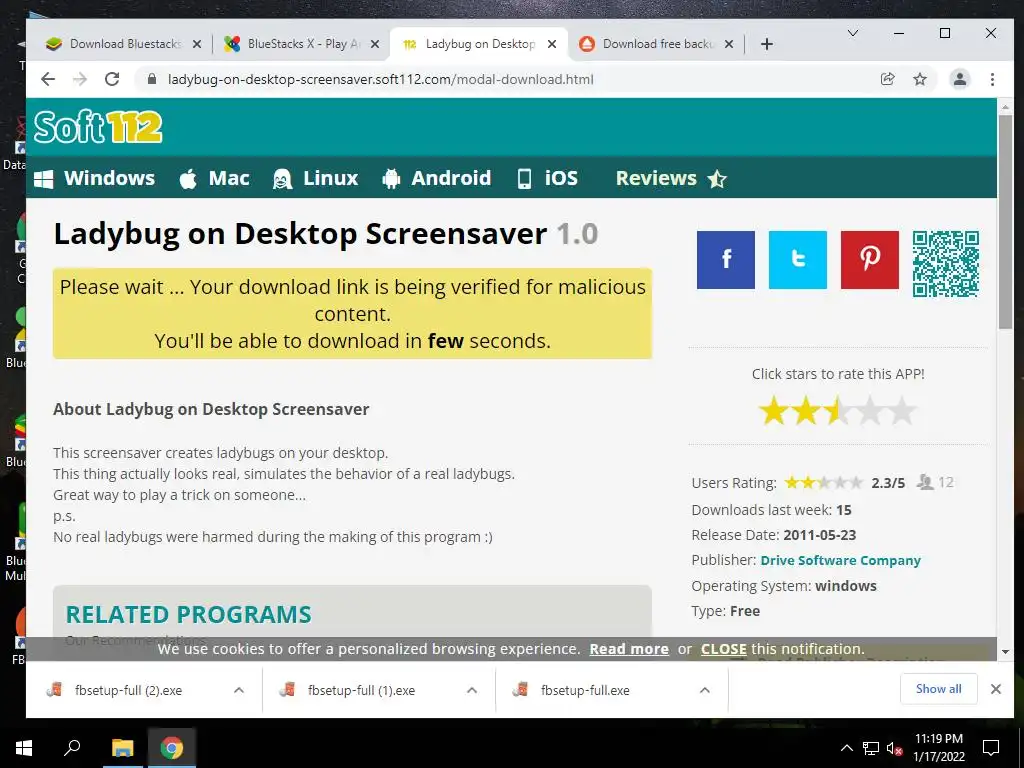Open the Reviews section

[x=671, y=178]
